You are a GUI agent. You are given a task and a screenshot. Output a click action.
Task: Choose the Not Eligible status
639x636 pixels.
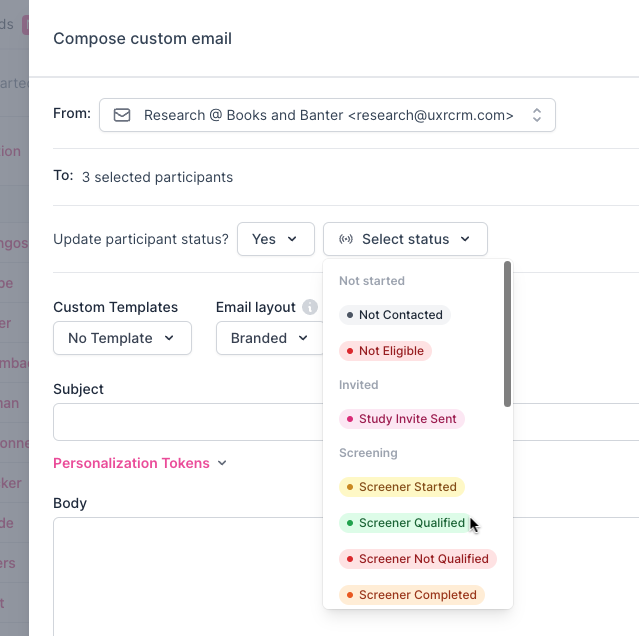click(385, 351)
